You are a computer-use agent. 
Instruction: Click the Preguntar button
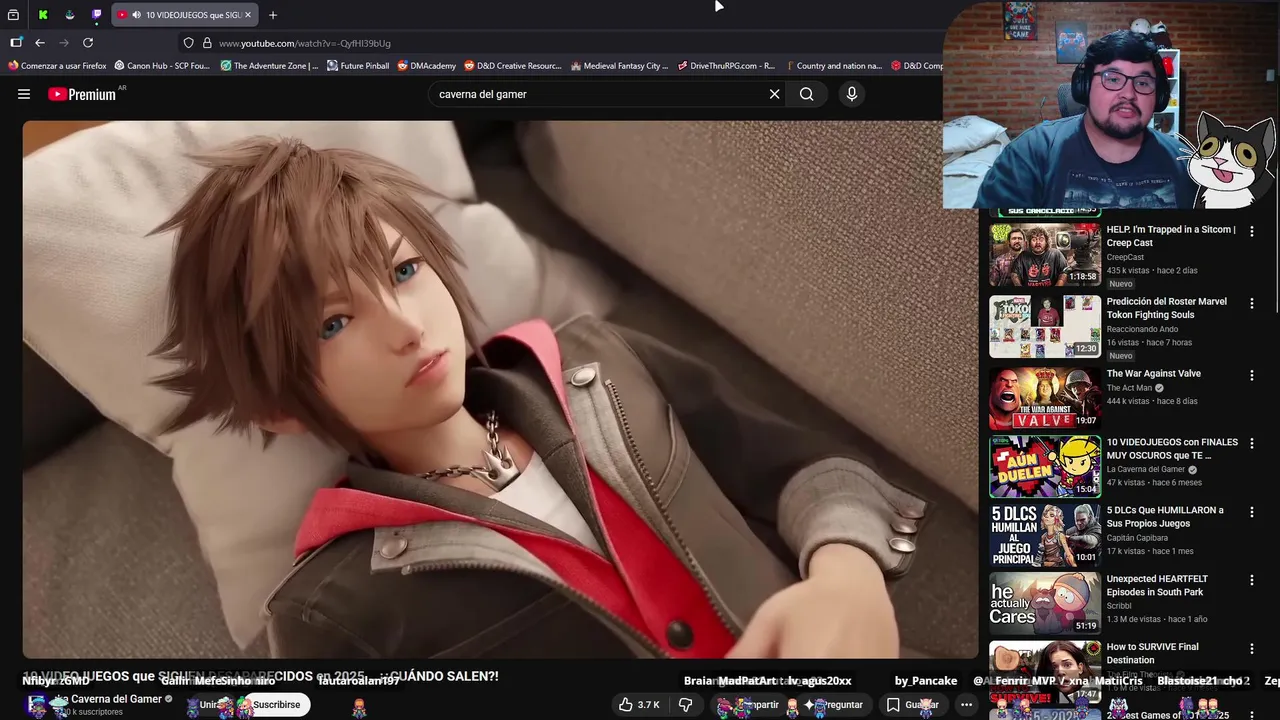(836, 705)
